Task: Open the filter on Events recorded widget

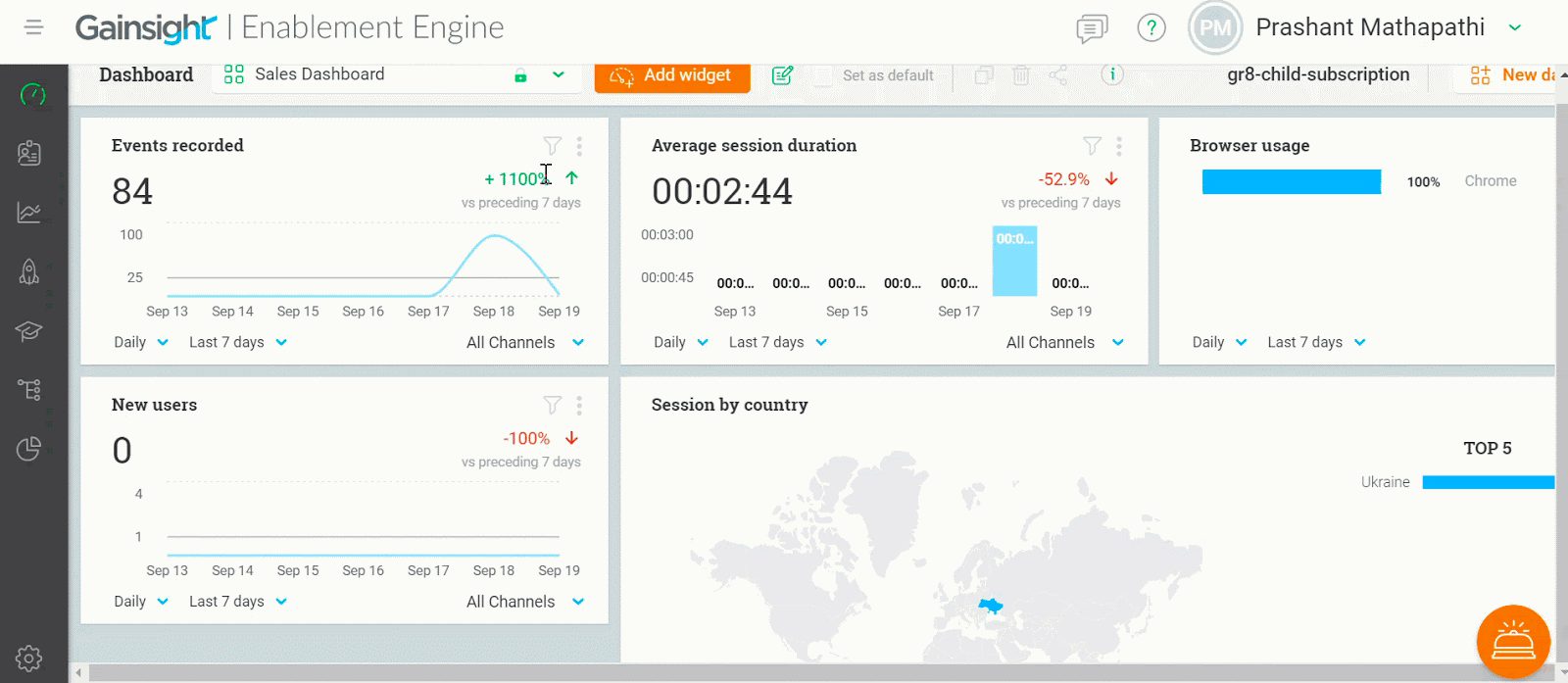Action: coord(553,146)
